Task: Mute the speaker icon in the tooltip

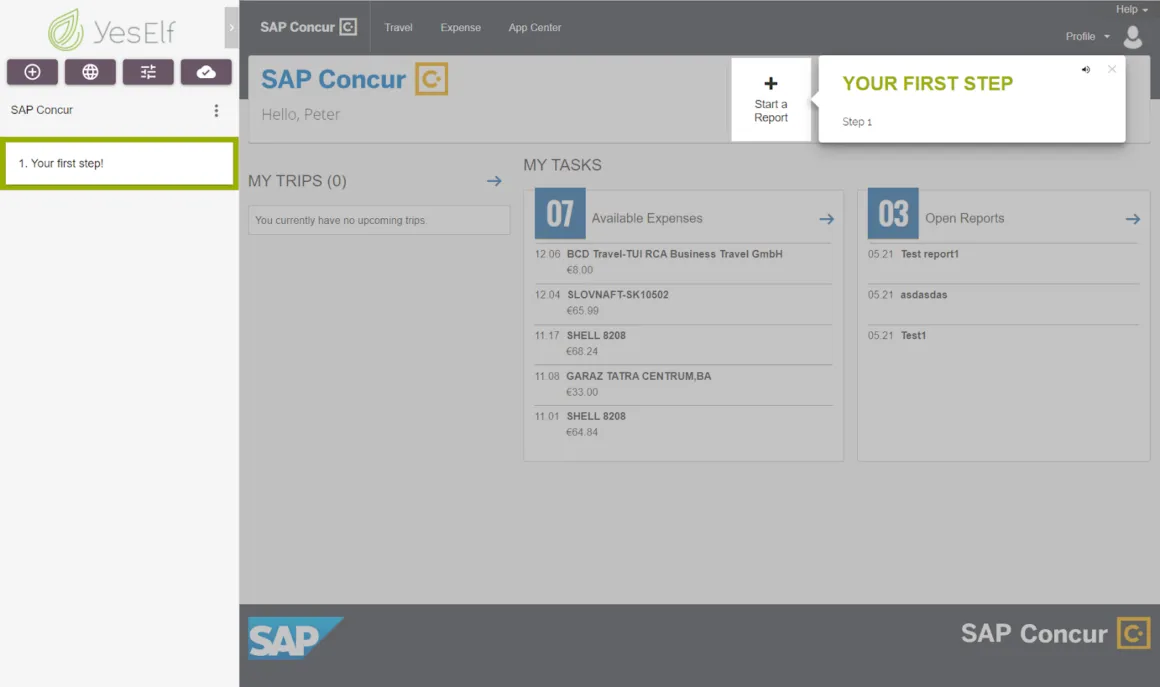Action: 1085,70
